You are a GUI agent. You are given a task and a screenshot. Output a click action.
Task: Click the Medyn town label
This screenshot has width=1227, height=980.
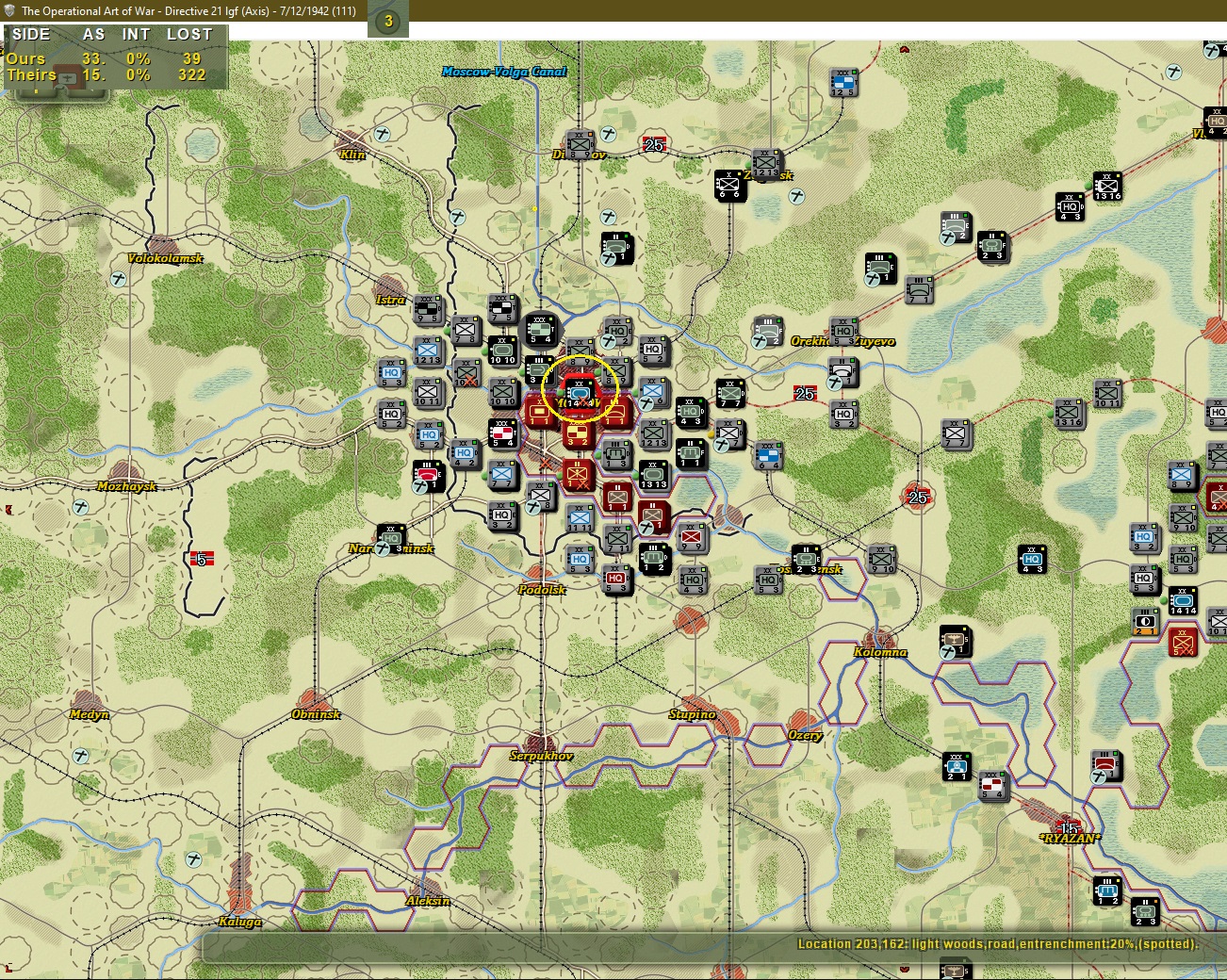pos(90,714)
